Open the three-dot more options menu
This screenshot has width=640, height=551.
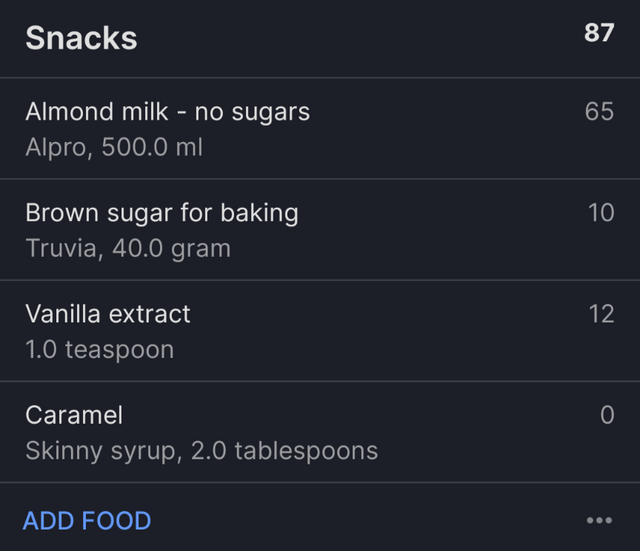599,520
